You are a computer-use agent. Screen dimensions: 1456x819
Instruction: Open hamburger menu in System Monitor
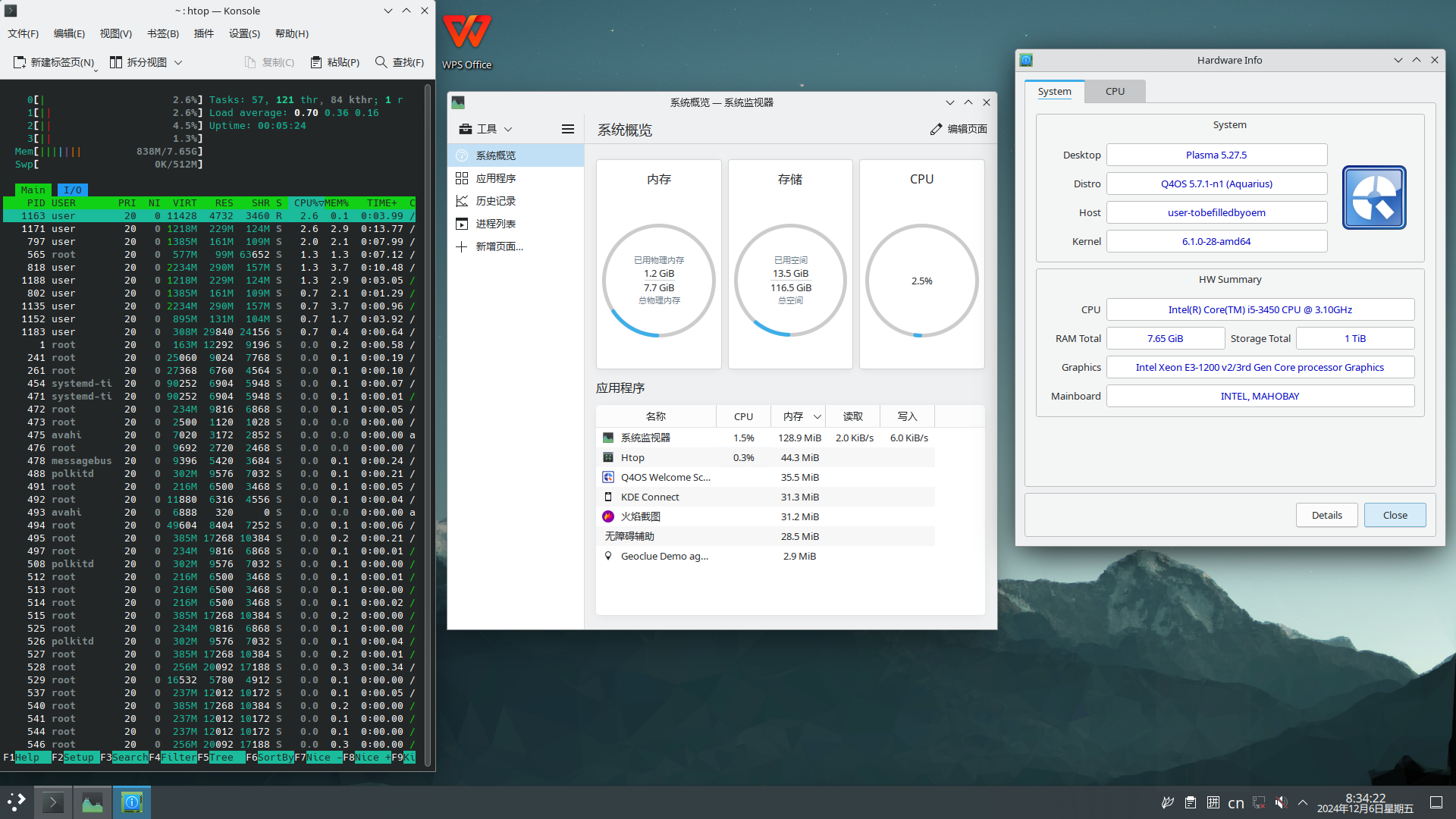(567, 129)
